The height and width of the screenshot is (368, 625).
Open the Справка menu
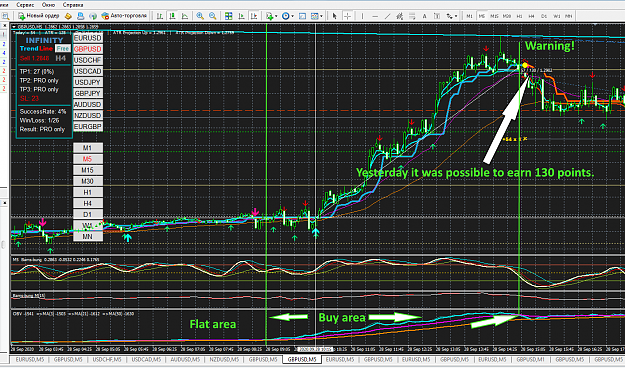coord(73,5)
